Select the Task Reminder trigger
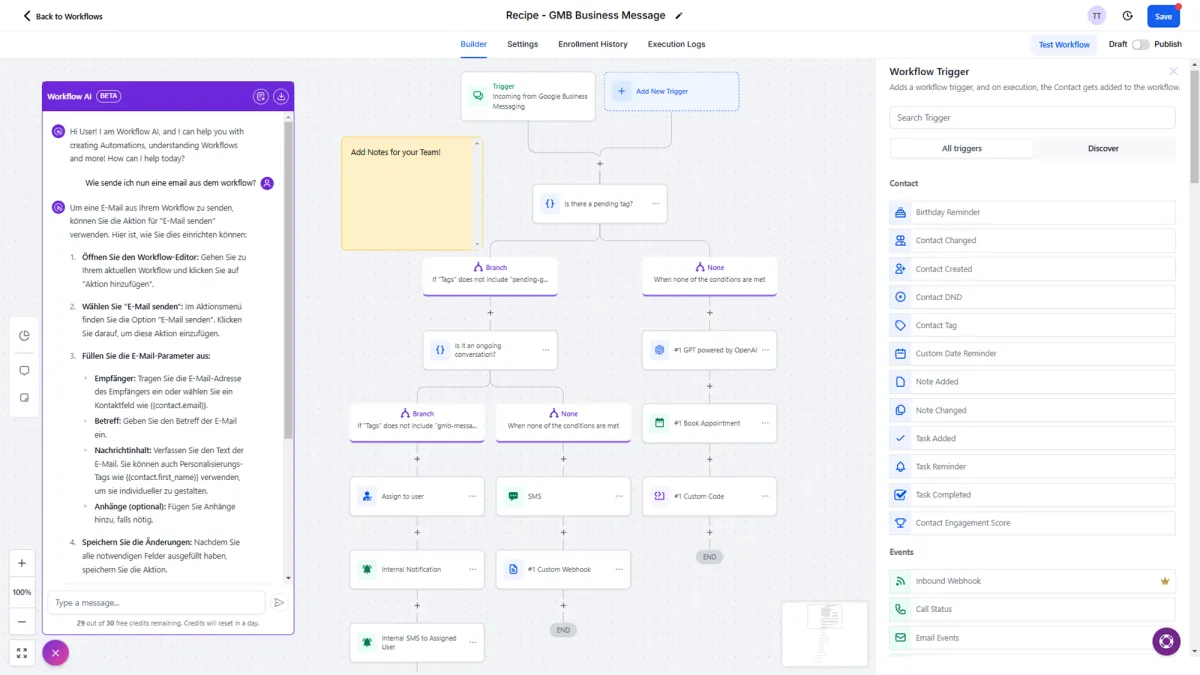The width and height of the screenshot is (1200, 675). click(1032, 466)
